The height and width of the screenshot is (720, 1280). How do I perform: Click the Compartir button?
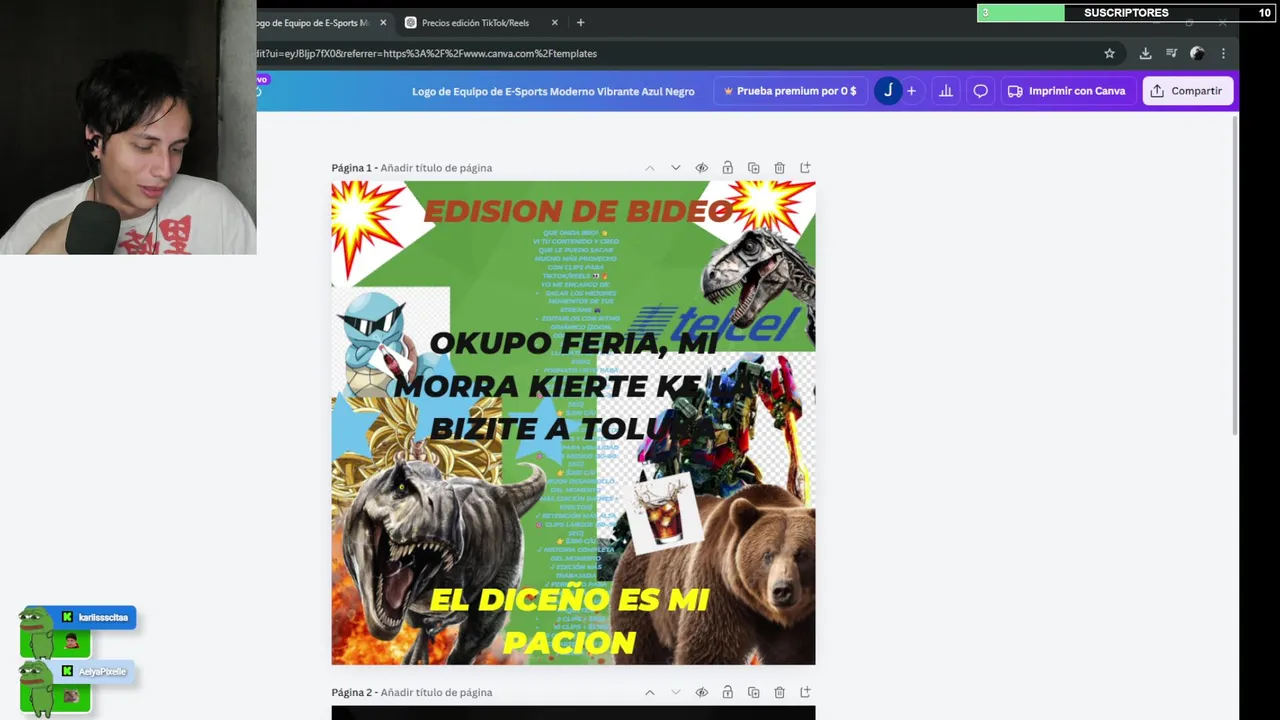(1187, 91)
